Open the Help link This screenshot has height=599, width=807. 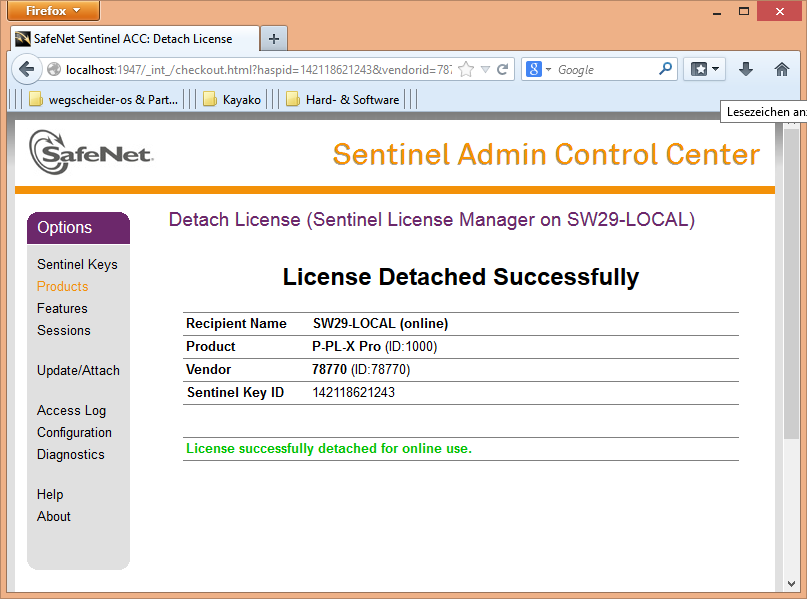point(50,495)
